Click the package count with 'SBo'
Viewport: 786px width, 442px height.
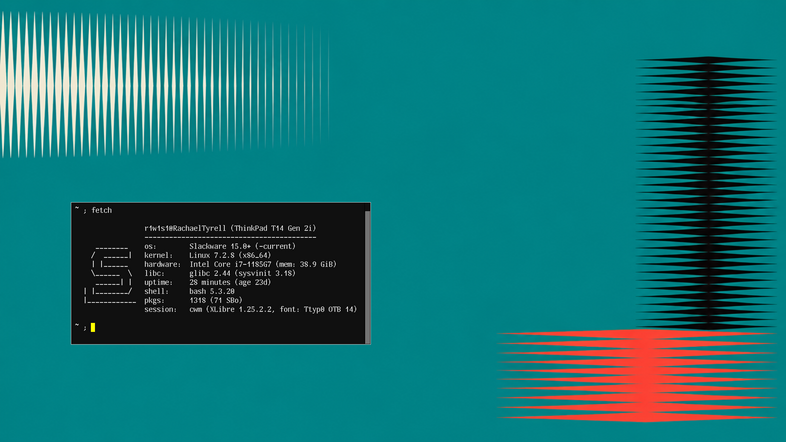point(216,300)
